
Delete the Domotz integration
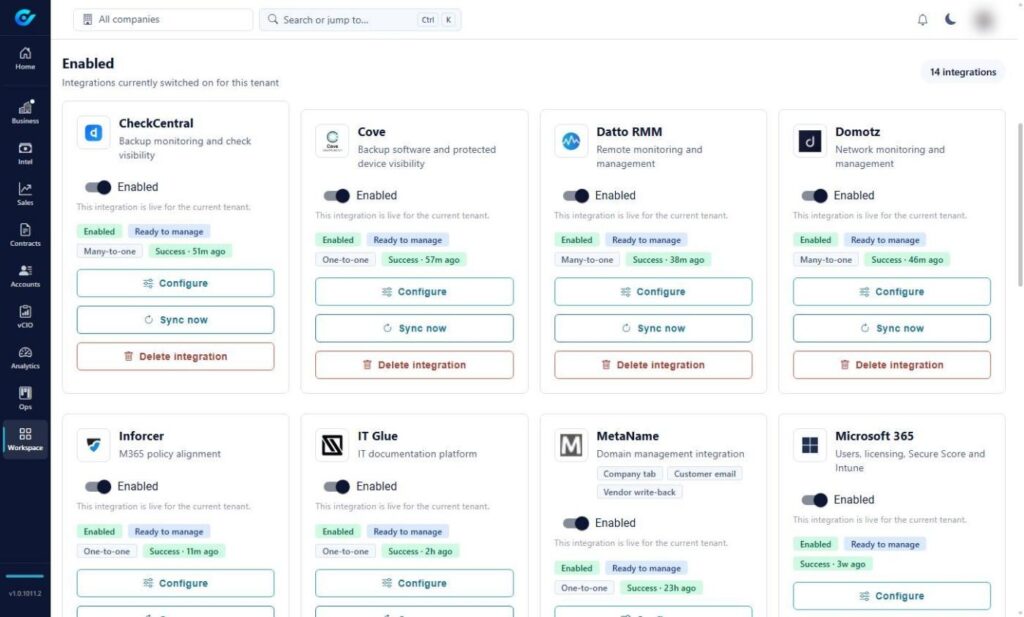click(892, 365)
